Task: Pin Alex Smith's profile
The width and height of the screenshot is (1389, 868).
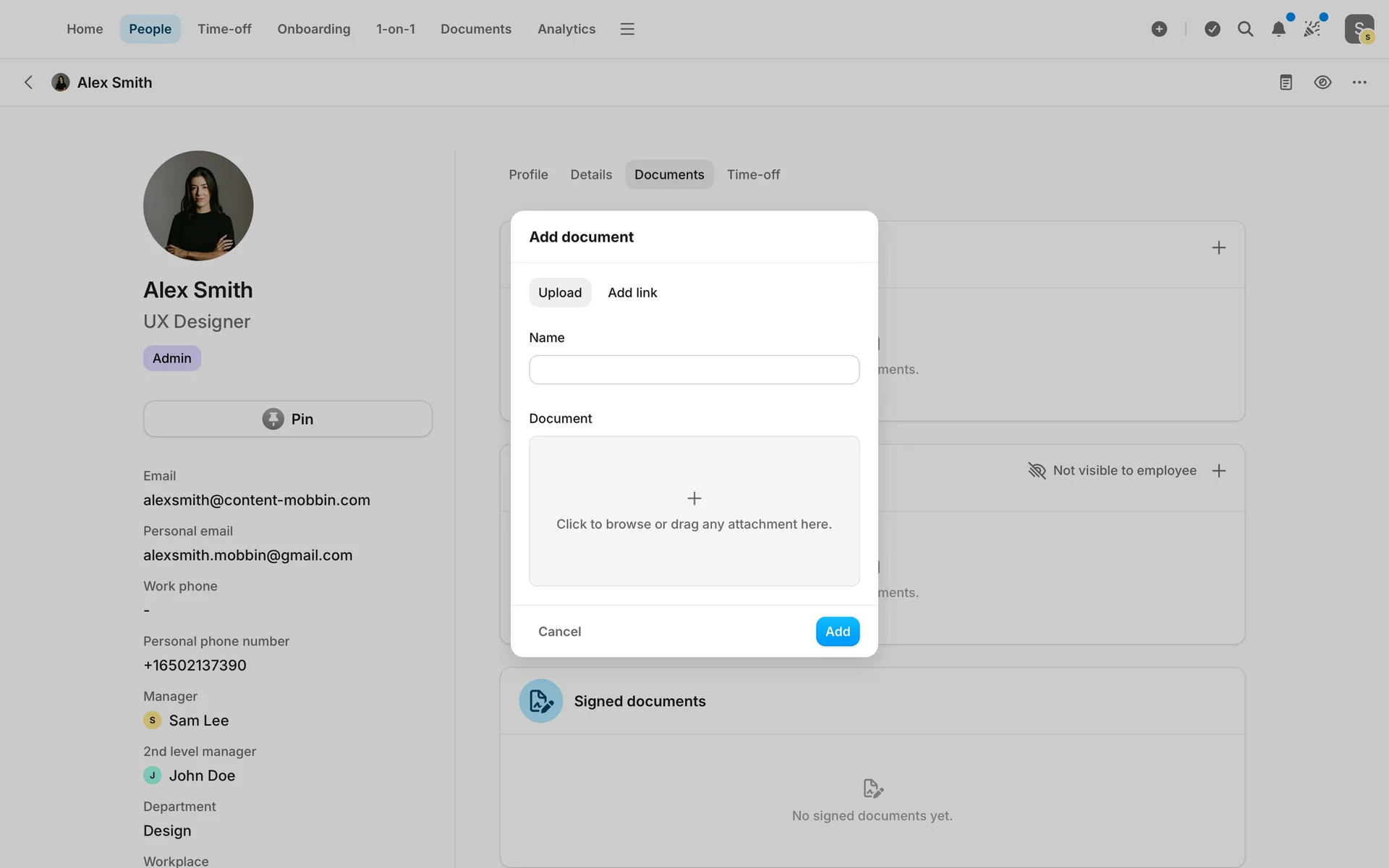Action: click(288, 419)
